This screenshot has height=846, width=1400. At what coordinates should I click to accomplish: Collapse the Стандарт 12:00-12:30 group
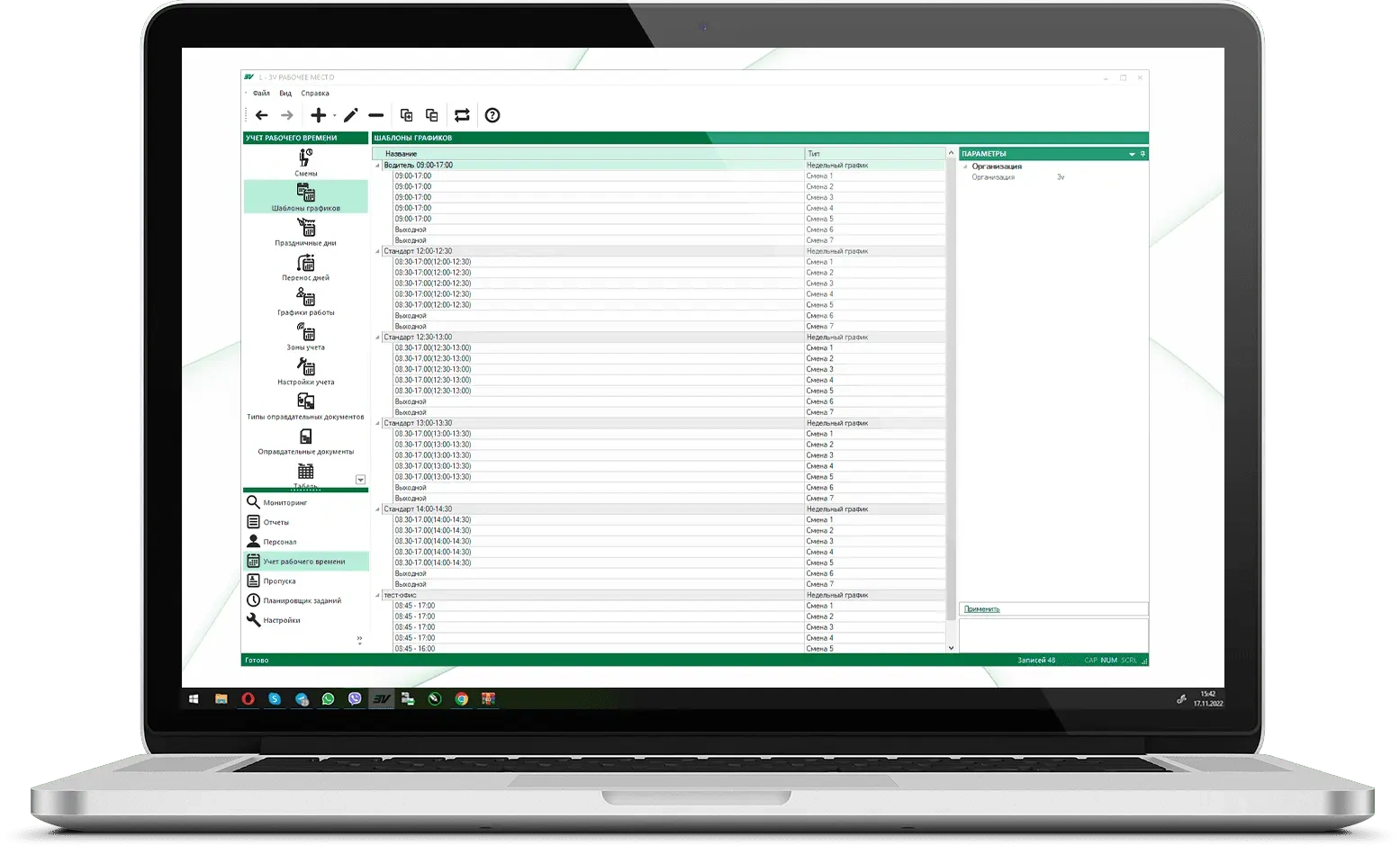[x=378, y=252]
